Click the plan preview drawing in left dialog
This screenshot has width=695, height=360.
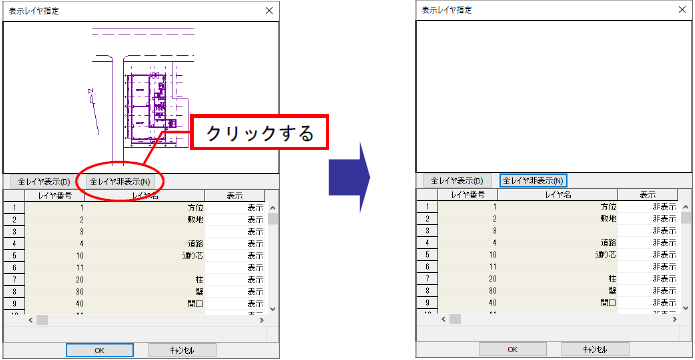(141, 98)
